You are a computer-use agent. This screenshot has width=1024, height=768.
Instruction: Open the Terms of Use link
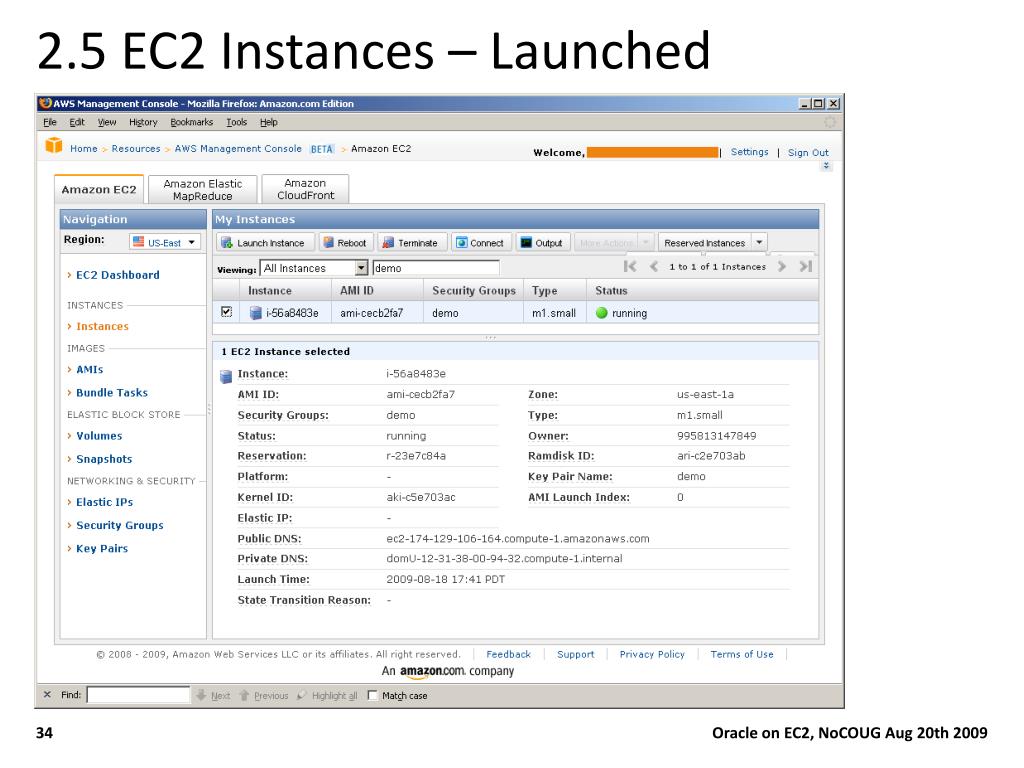tap(742, 654)
